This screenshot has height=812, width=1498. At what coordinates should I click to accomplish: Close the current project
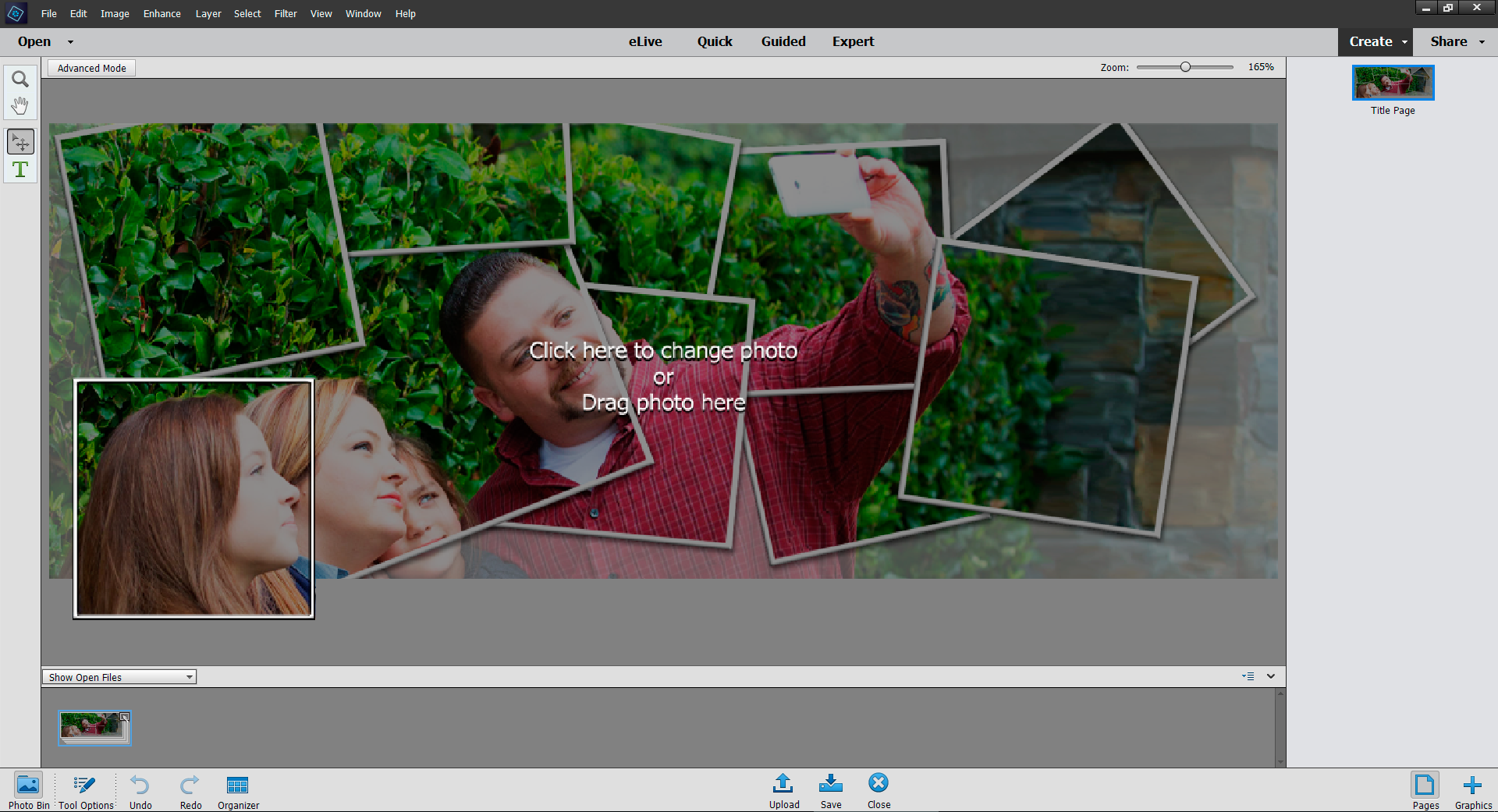click(878, 790)
